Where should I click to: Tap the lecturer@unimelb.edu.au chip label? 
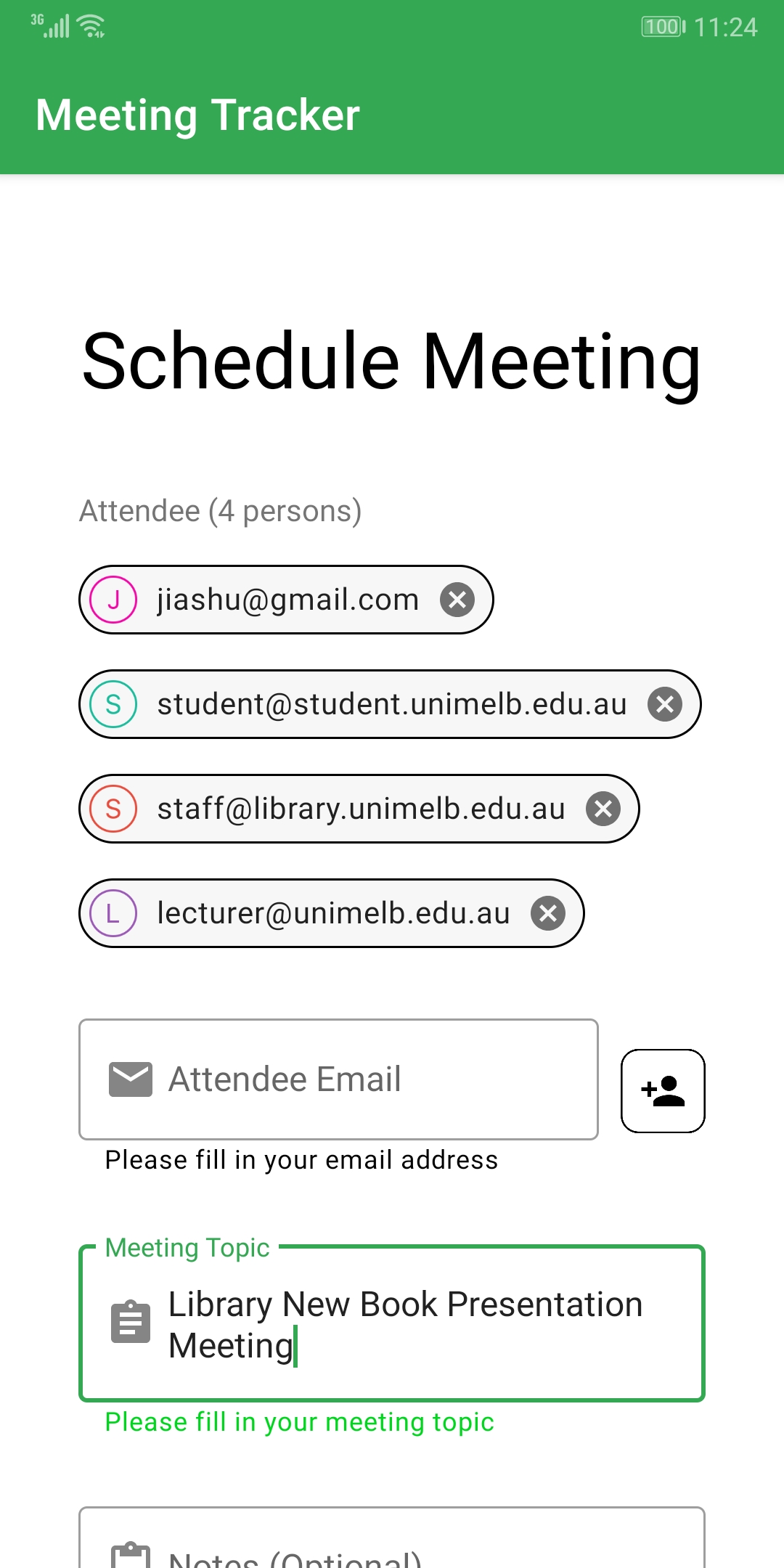click(x=334, y=913)
